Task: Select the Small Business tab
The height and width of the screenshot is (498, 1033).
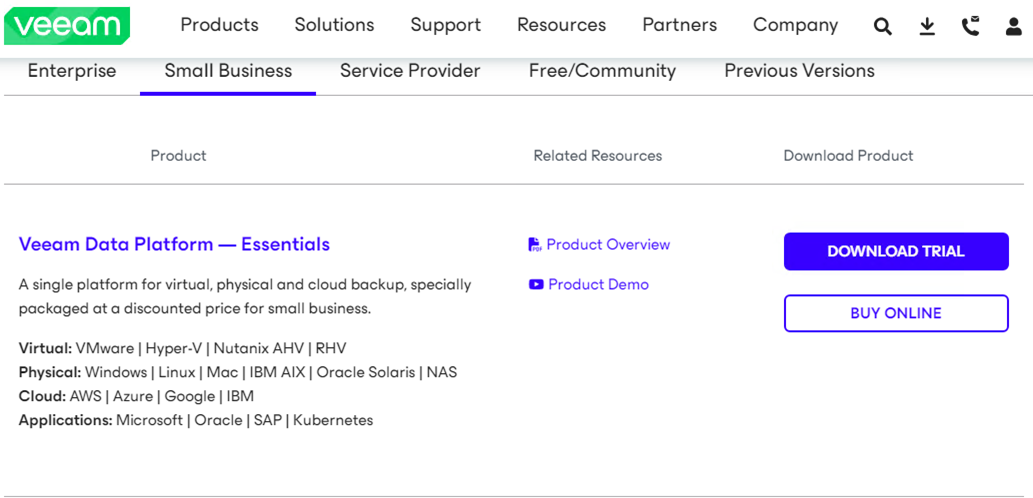Action: click(x=228, y=71)
